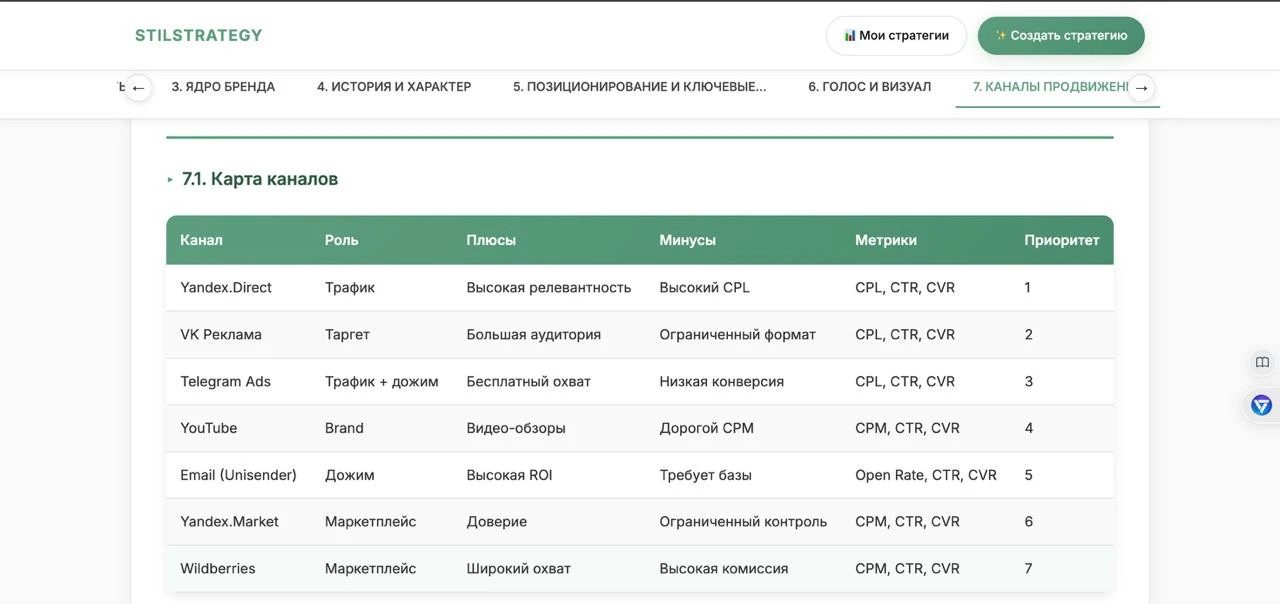Select the VK Реклама cell

(x=221, y=335)
